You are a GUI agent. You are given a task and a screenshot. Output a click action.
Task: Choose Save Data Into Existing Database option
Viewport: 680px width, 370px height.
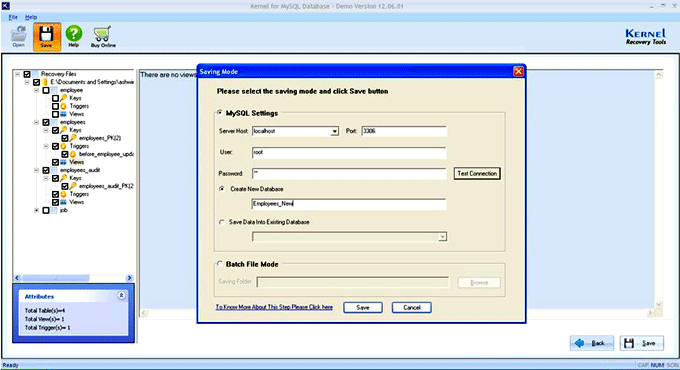[x=222, y=222]
